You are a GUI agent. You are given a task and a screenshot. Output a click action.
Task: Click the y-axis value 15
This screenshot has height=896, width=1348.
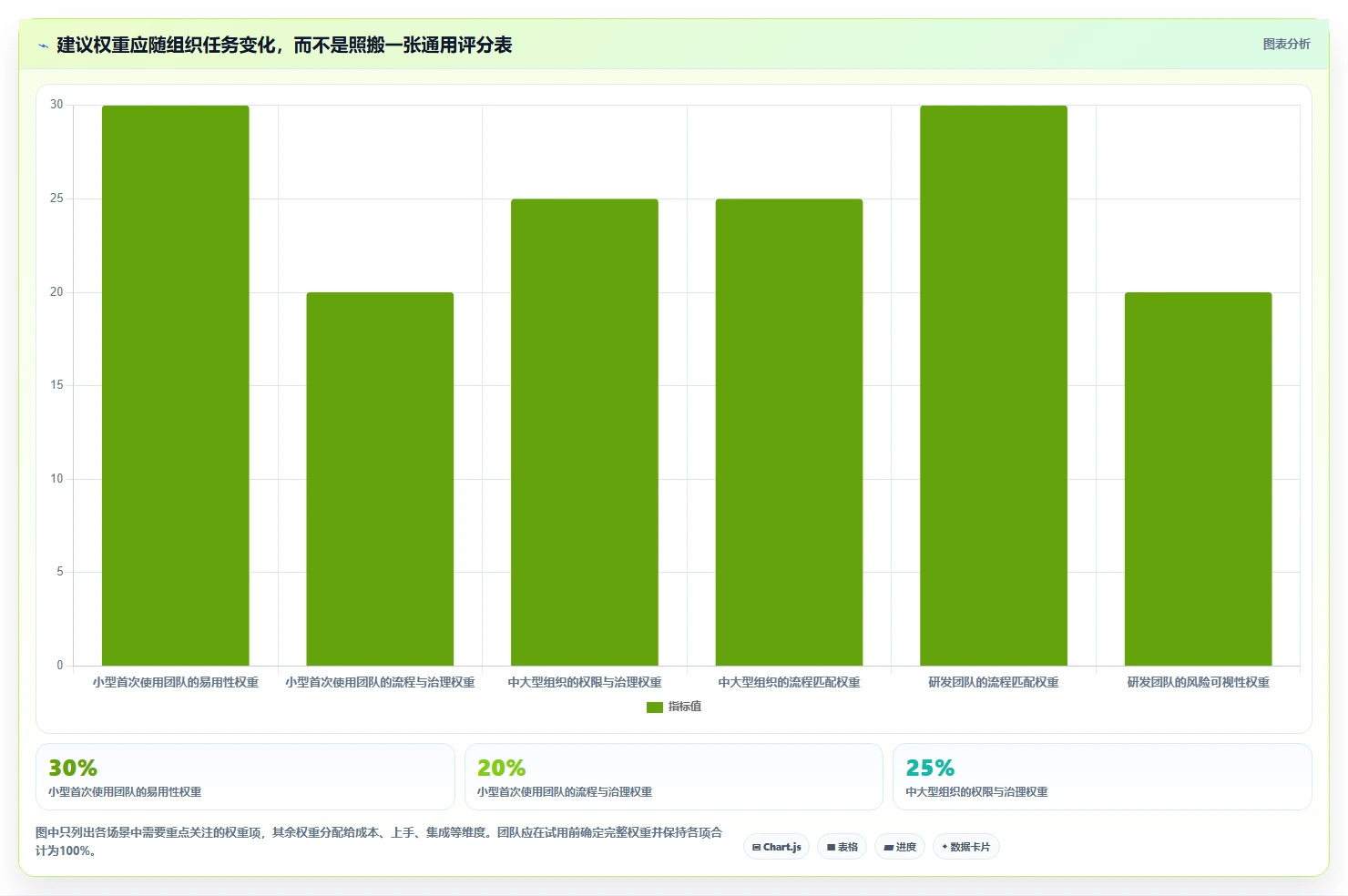pos(56,385)
